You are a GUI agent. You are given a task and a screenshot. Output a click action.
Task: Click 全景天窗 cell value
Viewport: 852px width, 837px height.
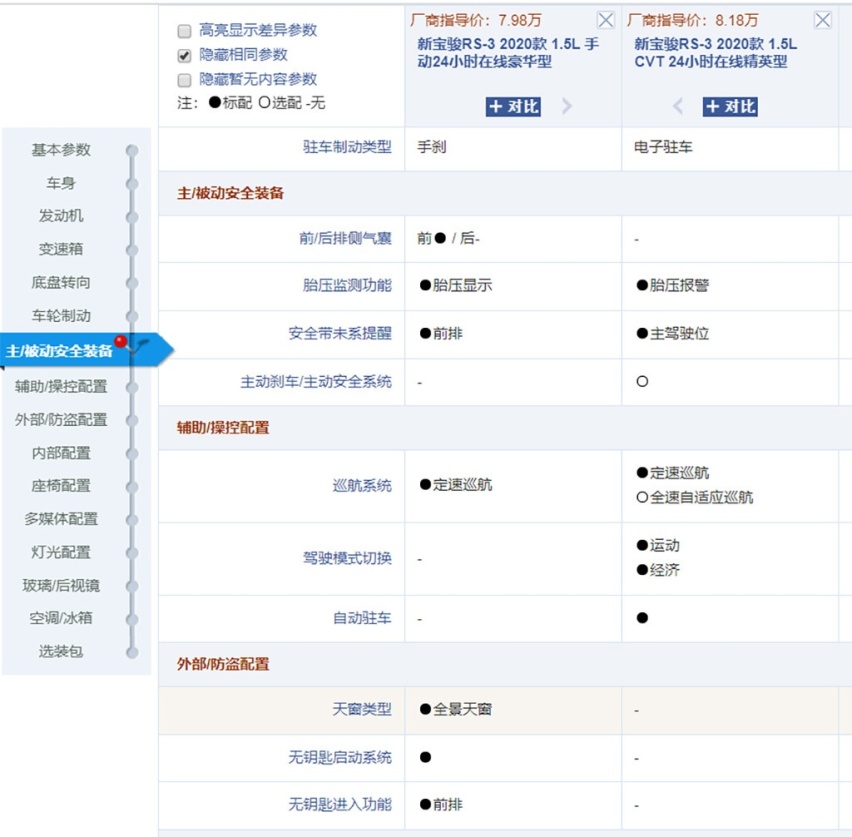tap(456, 709)
